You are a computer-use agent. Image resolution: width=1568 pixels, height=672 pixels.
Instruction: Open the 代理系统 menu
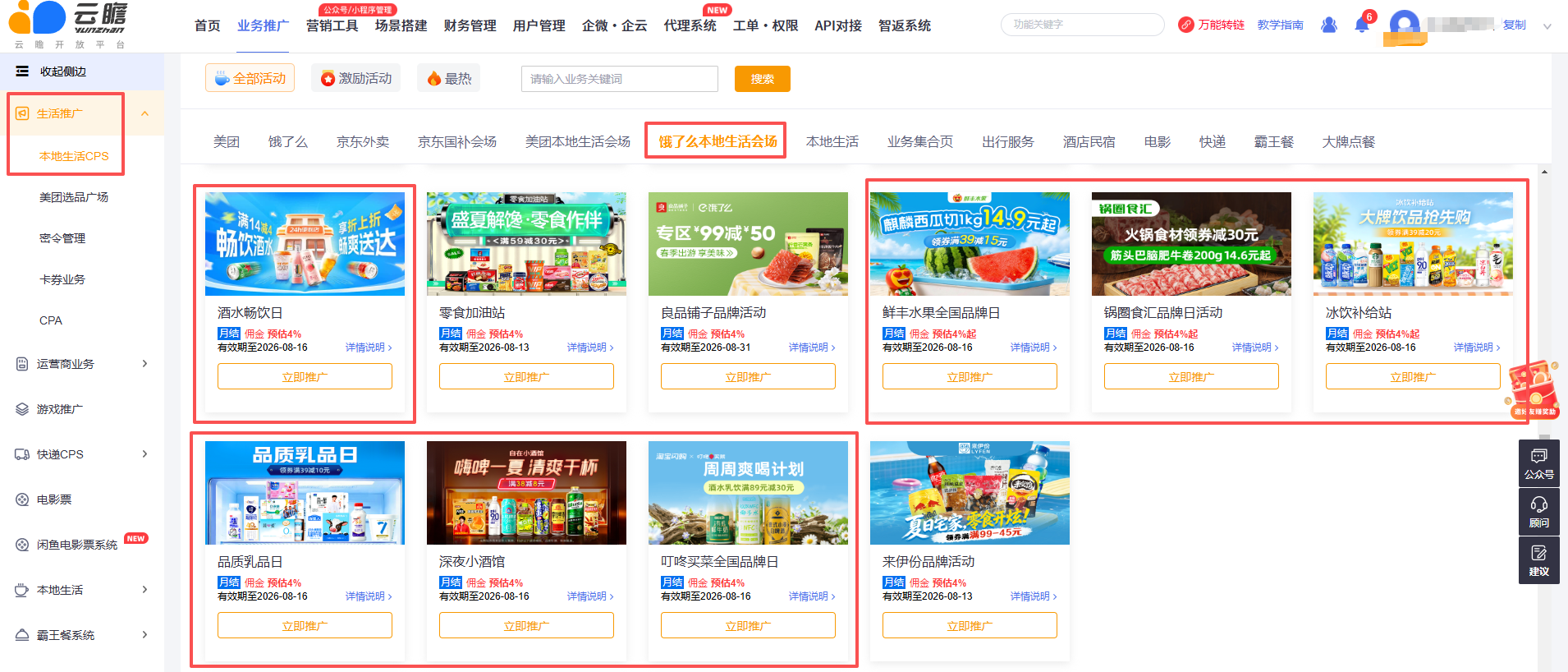coord(690,25)
